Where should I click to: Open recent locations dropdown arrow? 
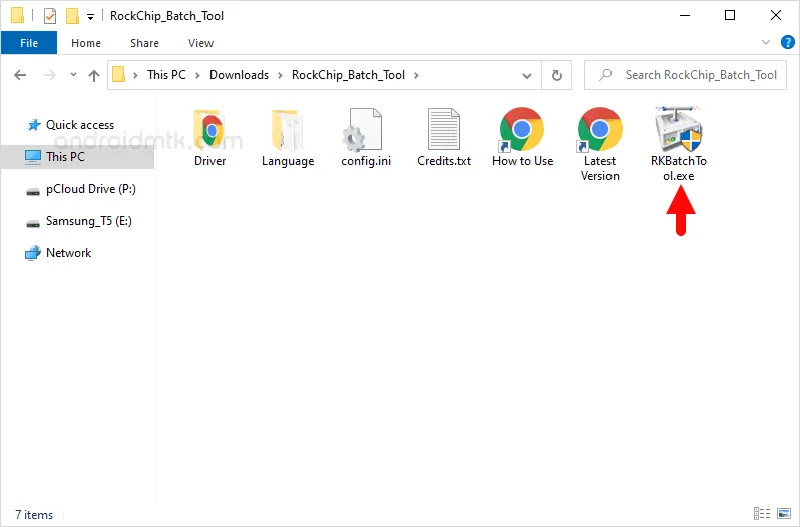pyautogui.click(x=73, y=75)
